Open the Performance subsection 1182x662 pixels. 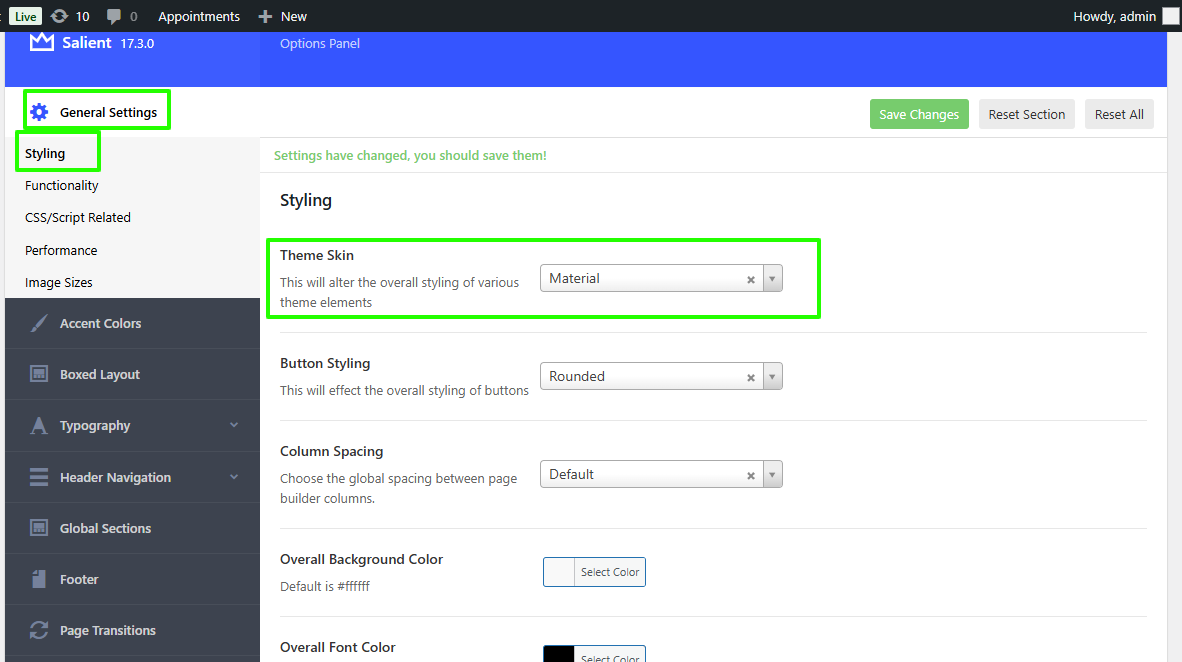tap(61, 250)
